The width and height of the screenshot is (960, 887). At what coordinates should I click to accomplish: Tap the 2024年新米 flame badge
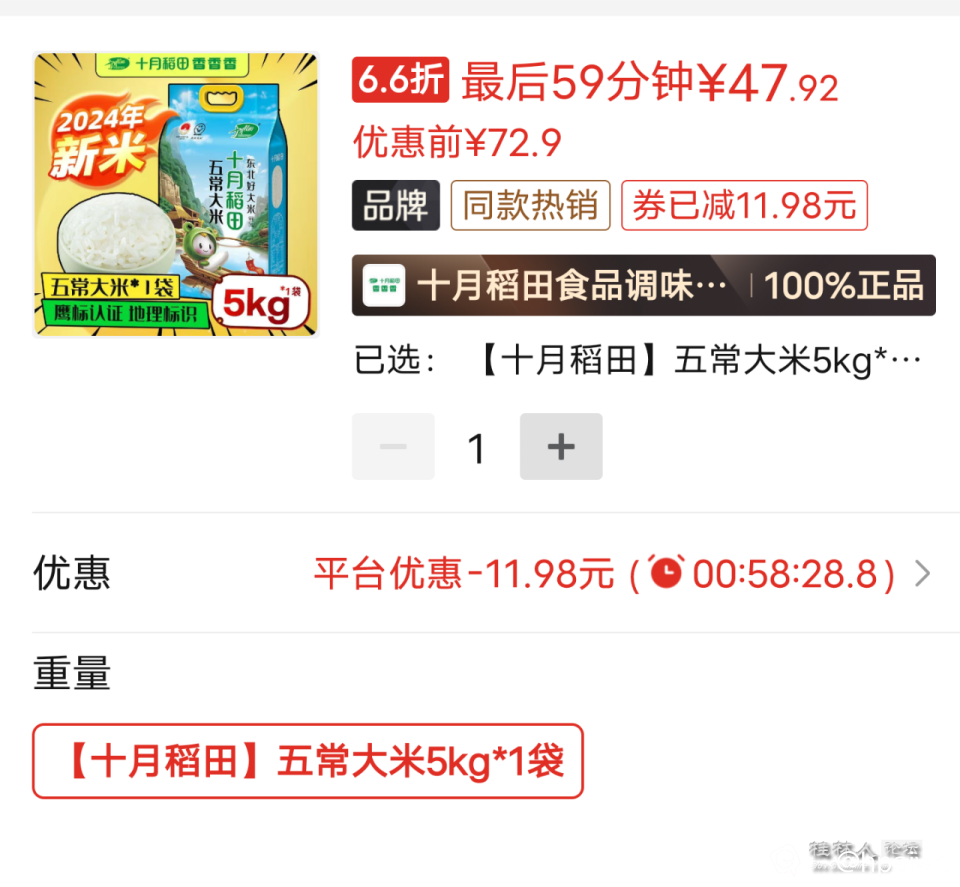coord(102,140)
